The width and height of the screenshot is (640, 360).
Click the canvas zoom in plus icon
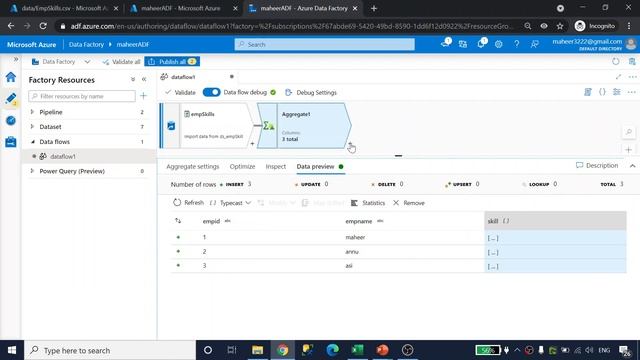tap(629, 150)
